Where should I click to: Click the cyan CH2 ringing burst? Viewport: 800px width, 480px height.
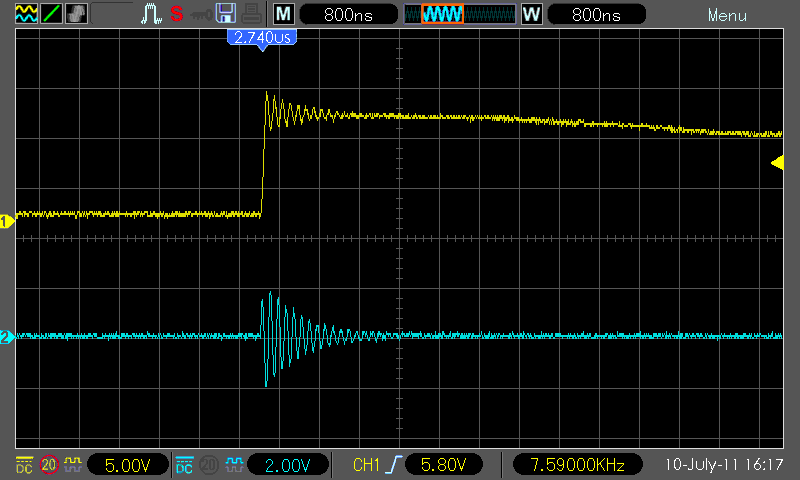coord(296,337)
